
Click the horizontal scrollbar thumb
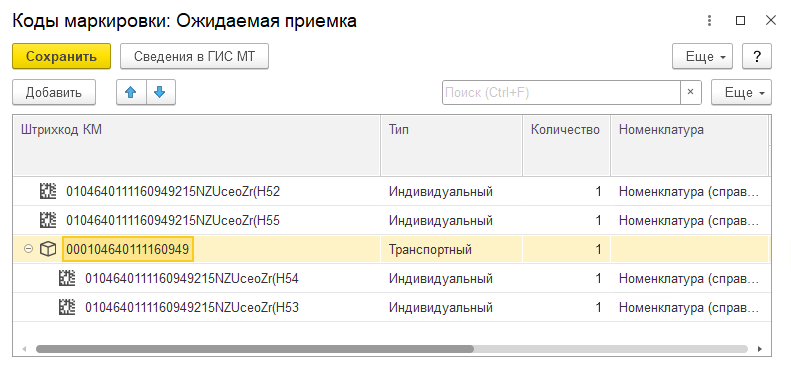tap(255, 349)
